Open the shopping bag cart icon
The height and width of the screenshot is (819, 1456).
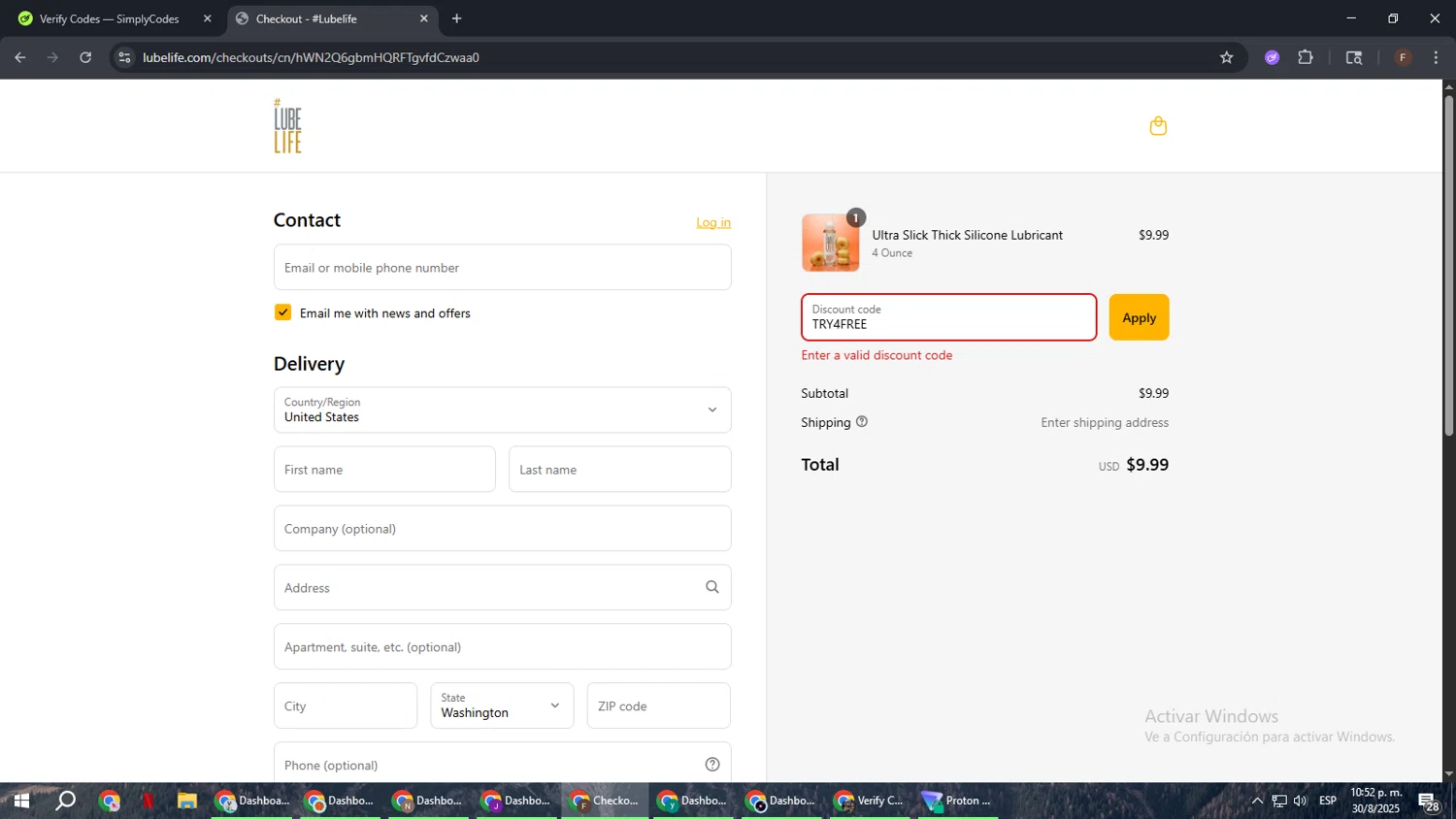point(1158,126)
